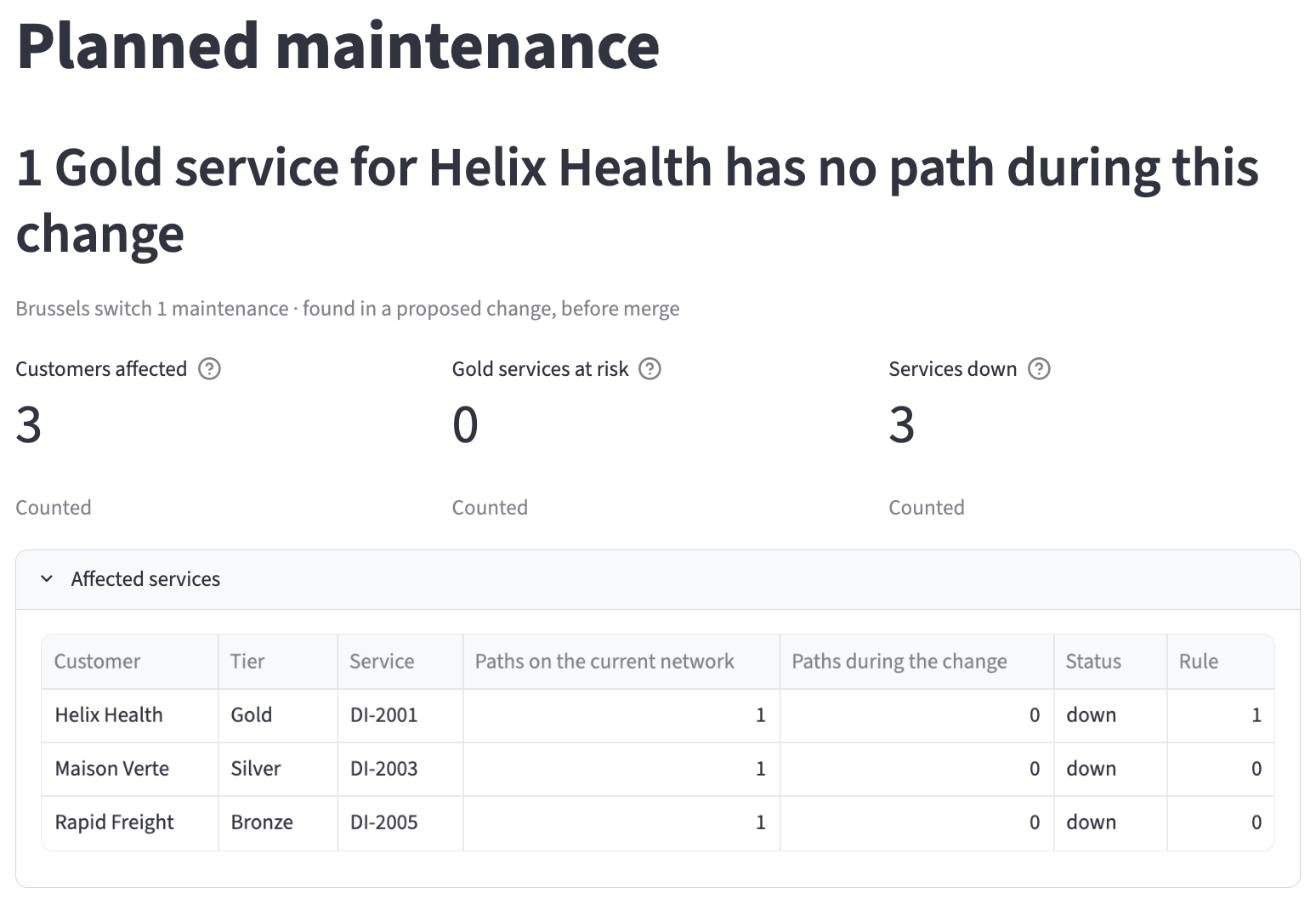Select the Maison Verte customer cell
This screenshot has height=899, width=1316.
[130, 769]
